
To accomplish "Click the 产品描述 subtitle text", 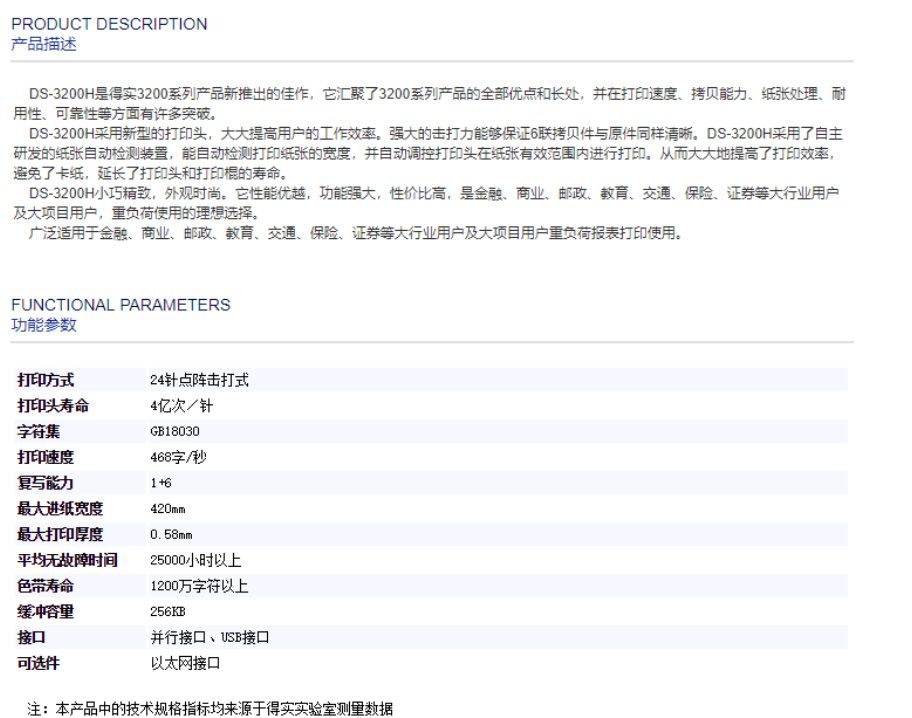I will point(43,44).
